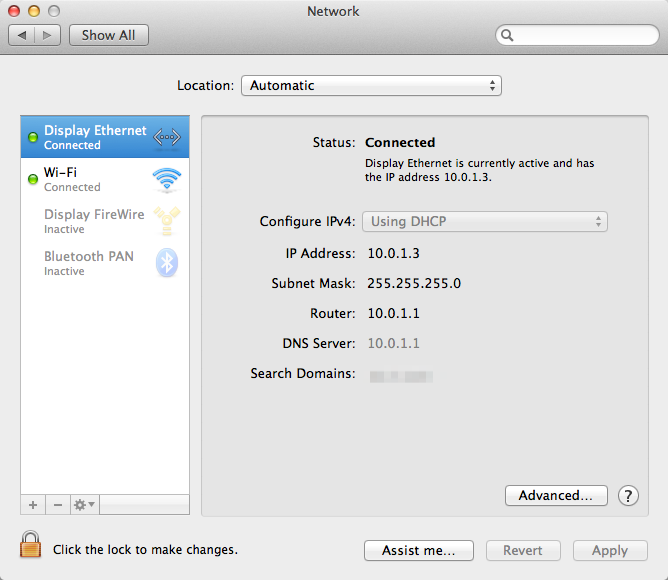Select the Display FireWire service row
This screenshot has height=580, width=668.
[105, 221]
